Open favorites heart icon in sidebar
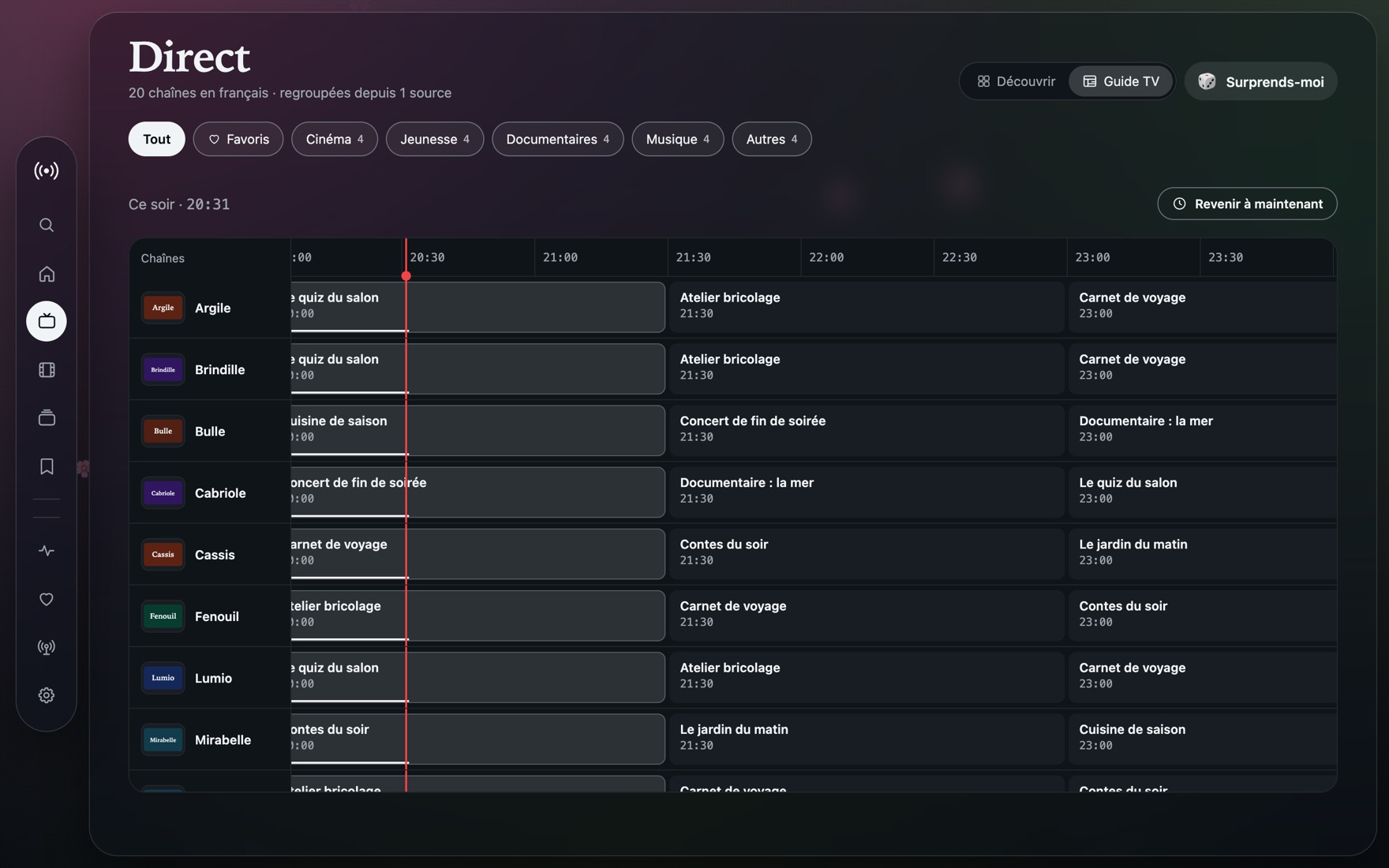 coord(47,600)
